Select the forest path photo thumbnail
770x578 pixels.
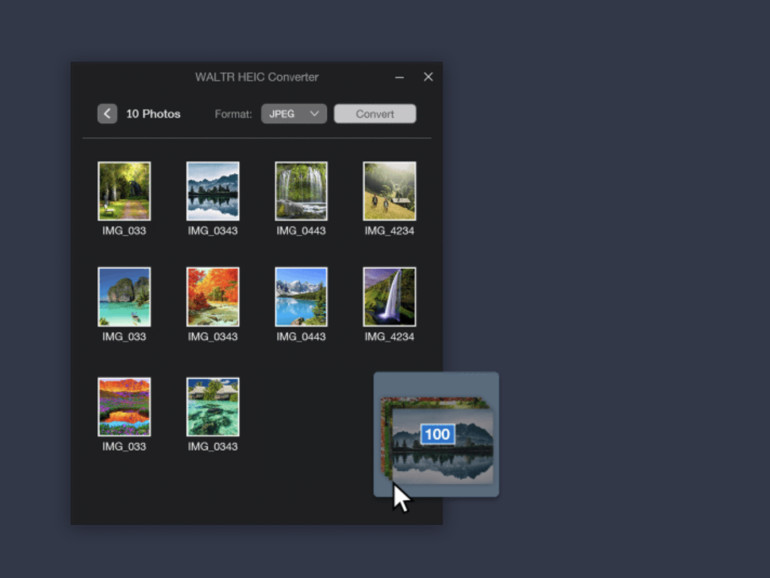click(124, 191)
